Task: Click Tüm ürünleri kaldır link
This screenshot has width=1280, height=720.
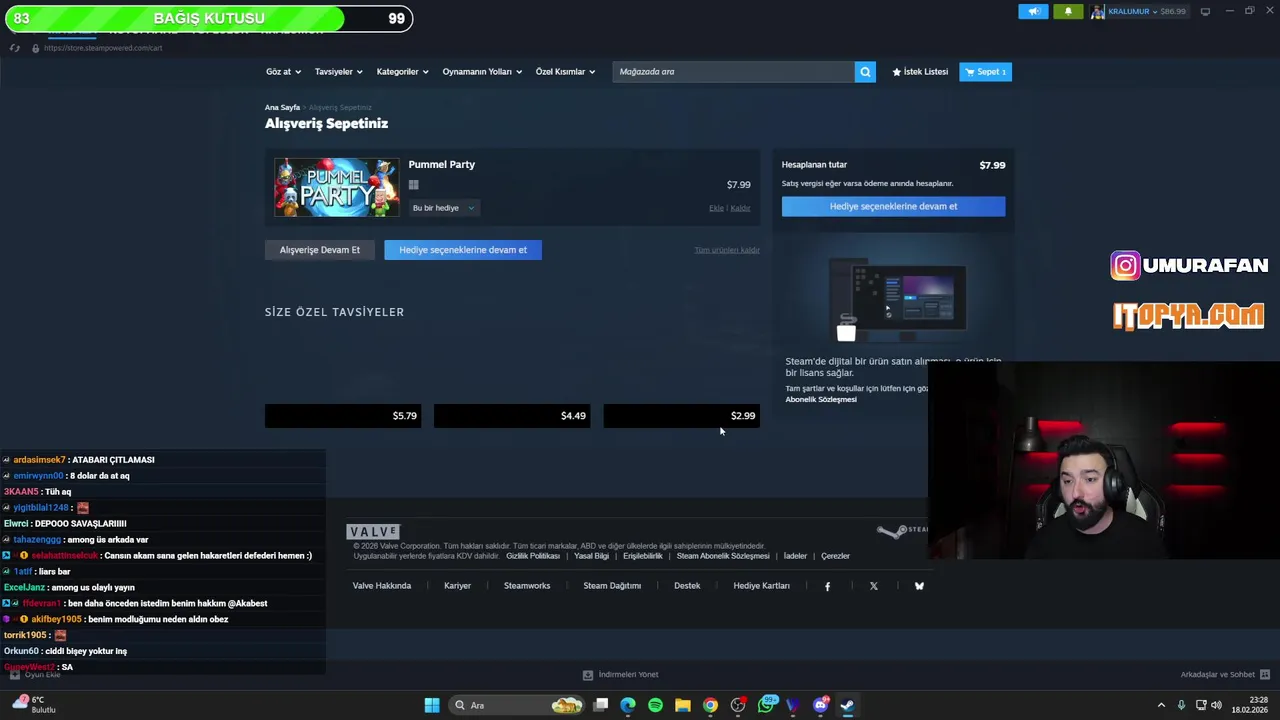Action: pos(727,250)
